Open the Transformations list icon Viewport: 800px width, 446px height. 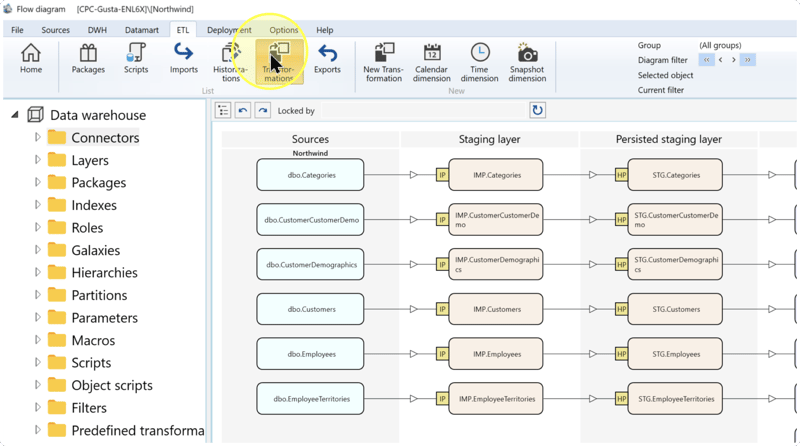279,62
